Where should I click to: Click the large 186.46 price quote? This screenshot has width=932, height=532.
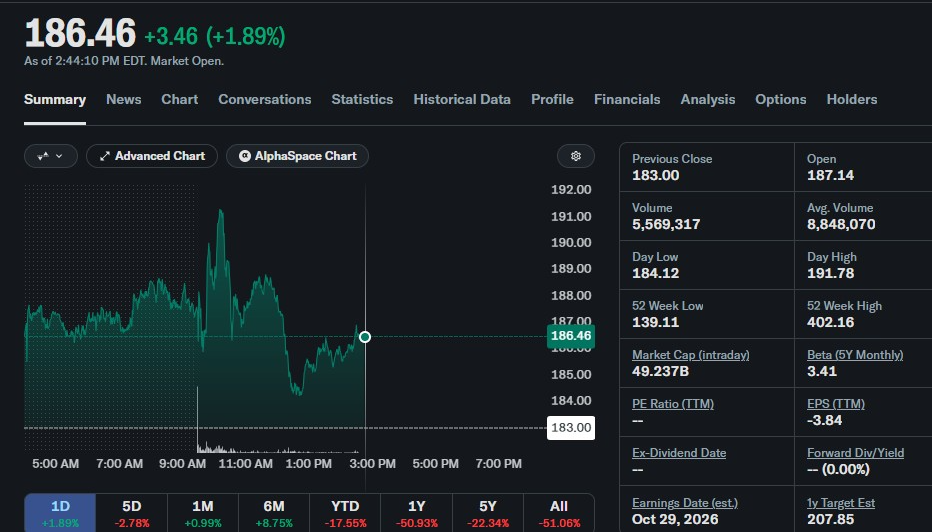click(80, 33)
